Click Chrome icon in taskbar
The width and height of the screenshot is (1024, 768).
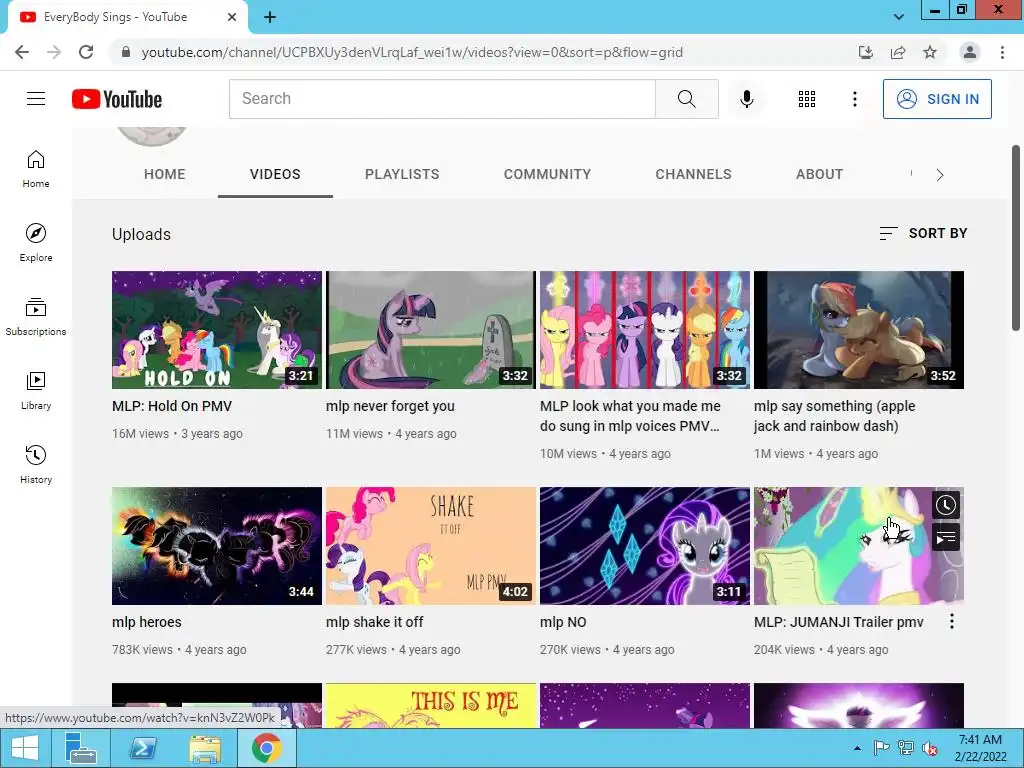tap(266, 748)
